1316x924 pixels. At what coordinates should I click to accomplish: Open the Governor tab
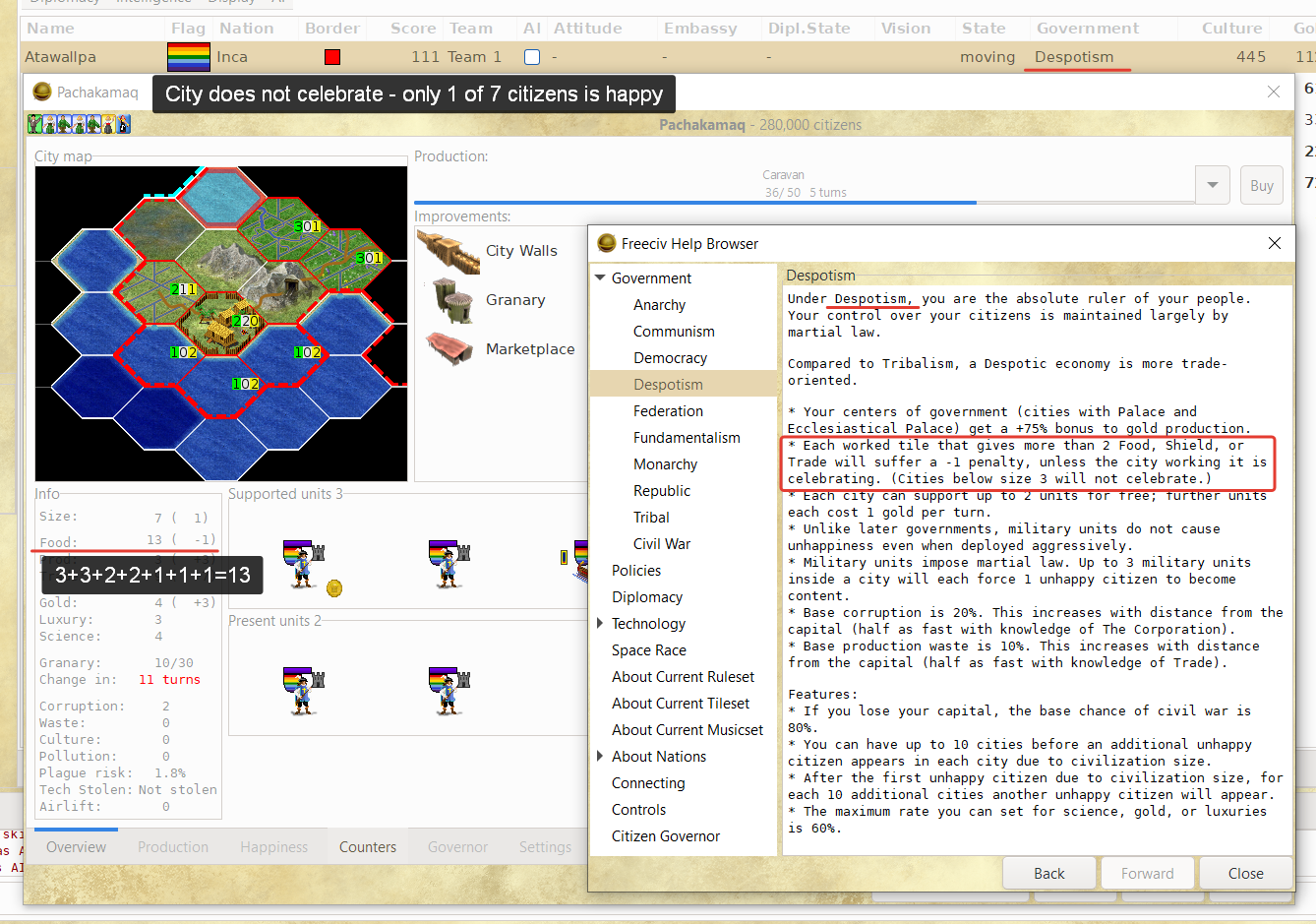coord(457,846)
